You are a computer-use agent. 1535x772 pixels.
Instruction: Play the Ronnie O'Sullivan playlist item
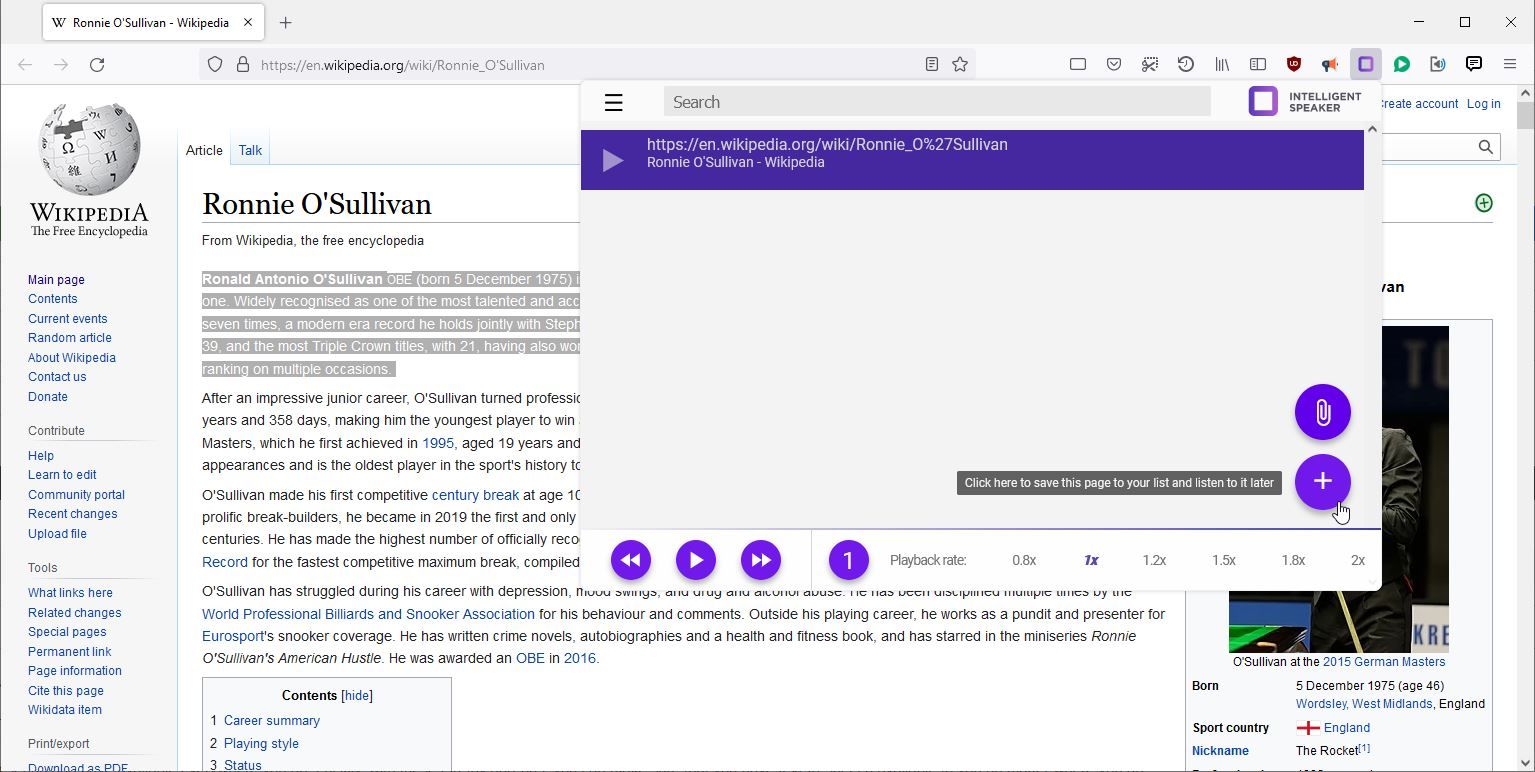[613, 160]
